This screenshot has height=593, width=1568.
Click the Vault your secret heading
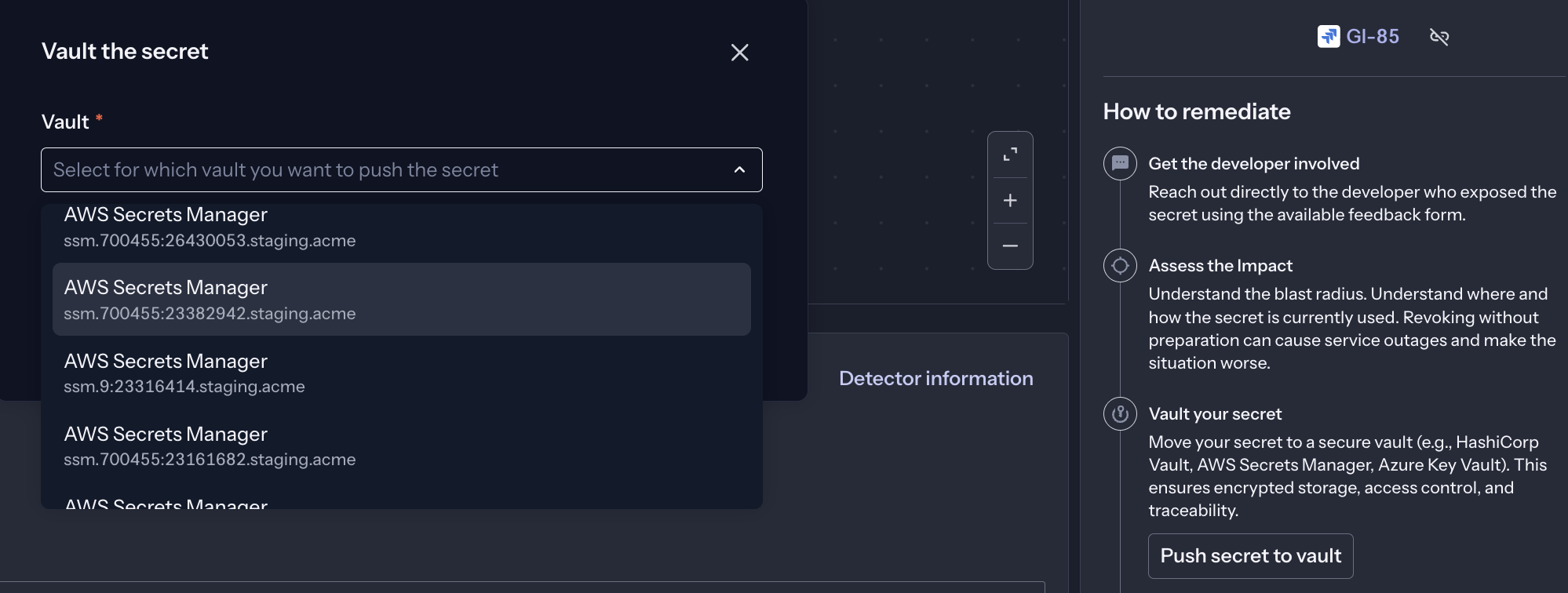pyautogui.click(x=1215, y=414)
